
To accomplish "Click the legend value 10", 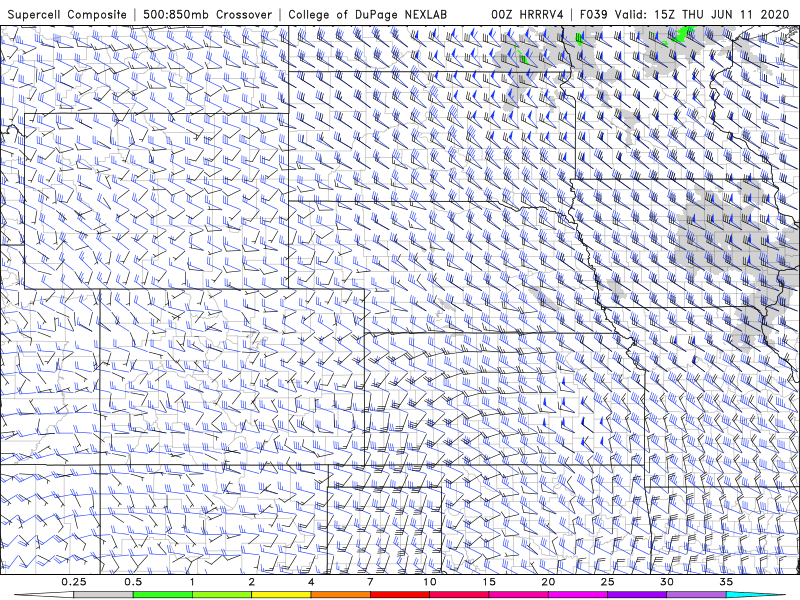I will (430, 582).
